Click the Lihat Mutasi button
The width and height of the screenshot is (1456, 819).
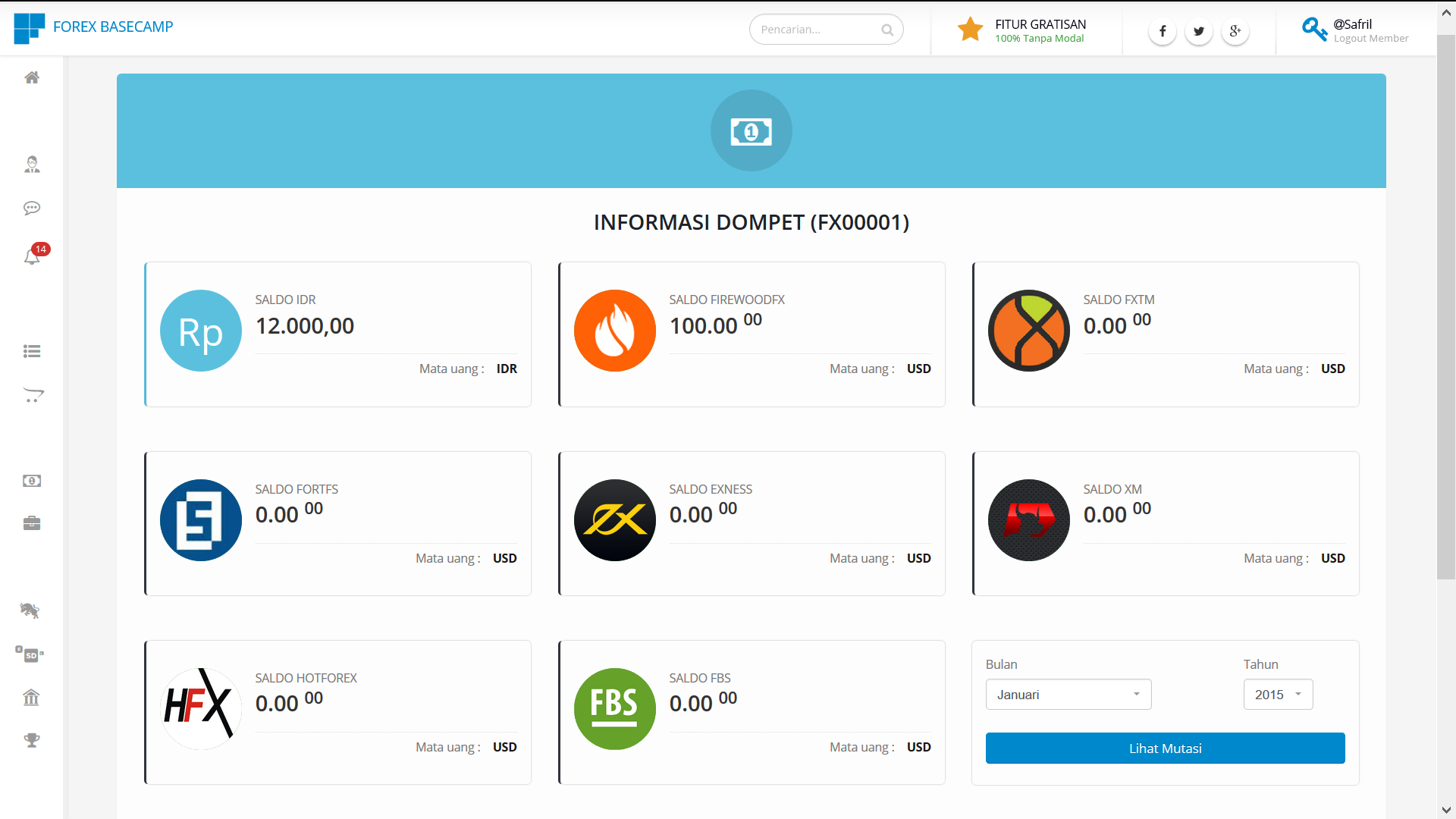[x=1166, y=748]
